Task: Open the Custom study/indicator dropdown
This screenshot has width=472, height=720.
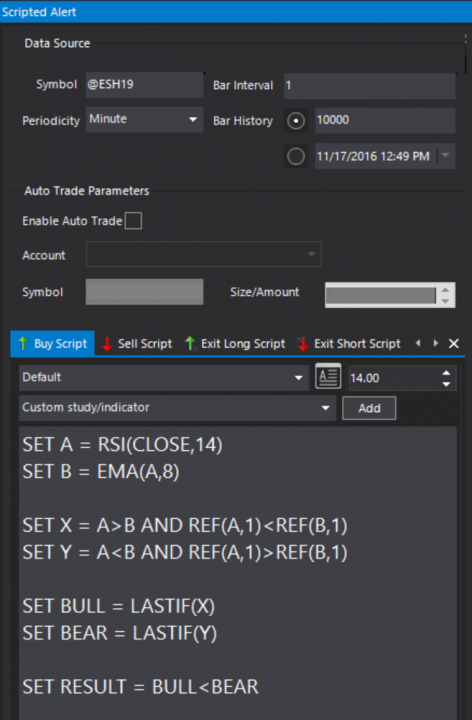Action: [x=177, y=408]
